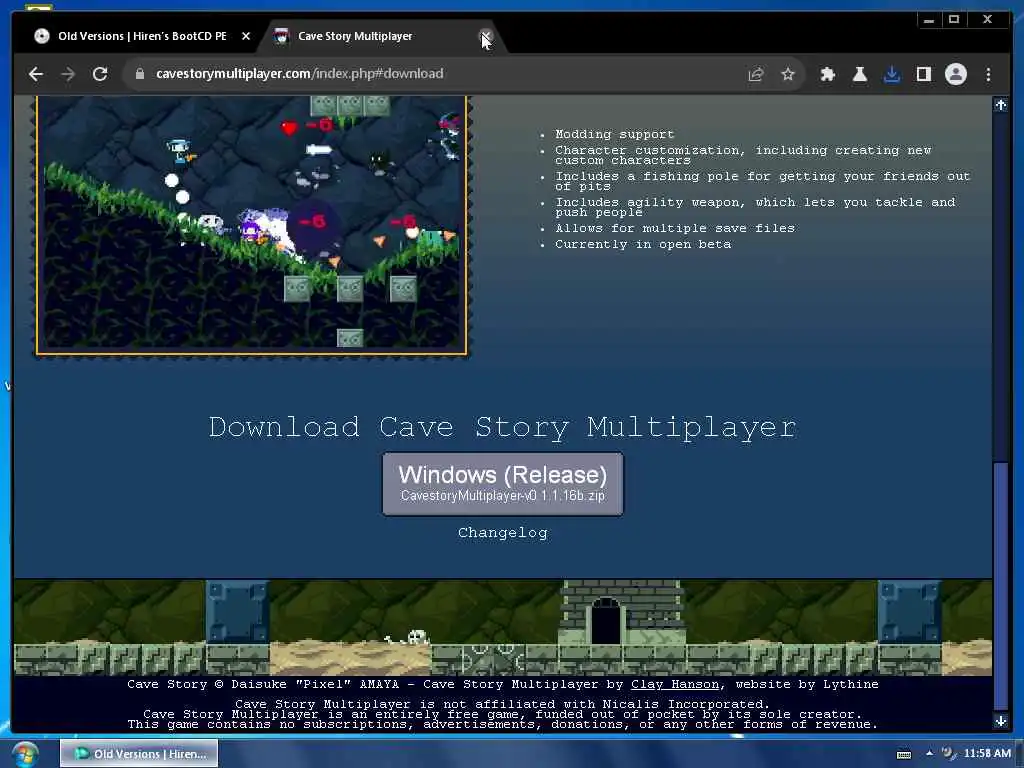Click 'Modding support' bullet text
The width and height of the screenshot is (1024, 768).
coord(615,134)
